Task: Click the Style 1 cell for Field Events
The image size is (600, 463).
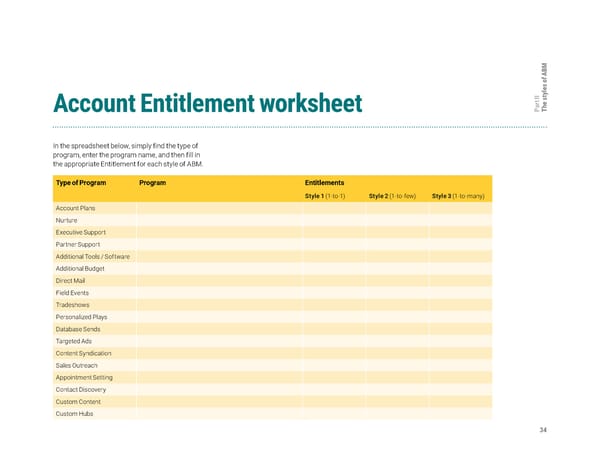Action: click(x=332, y=293)
